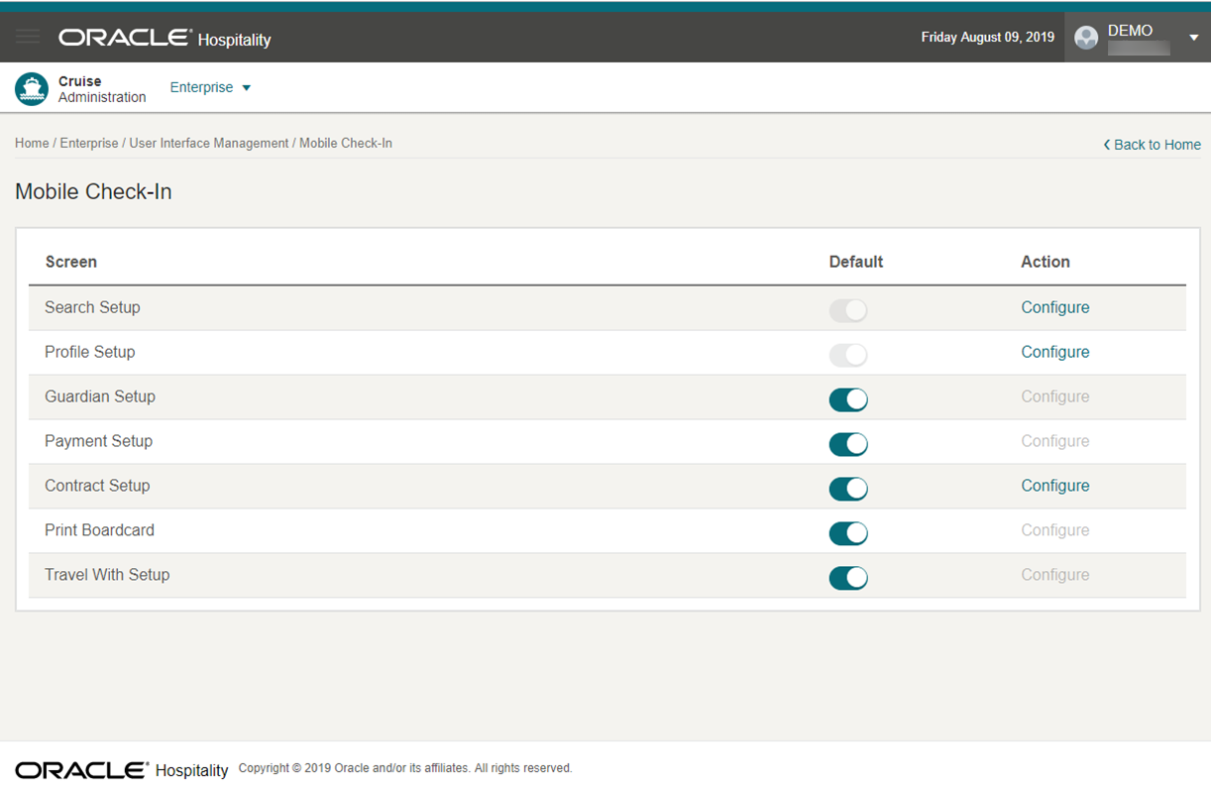Click the Screen column header
The image size is (1211, 788).
(71, 262)
